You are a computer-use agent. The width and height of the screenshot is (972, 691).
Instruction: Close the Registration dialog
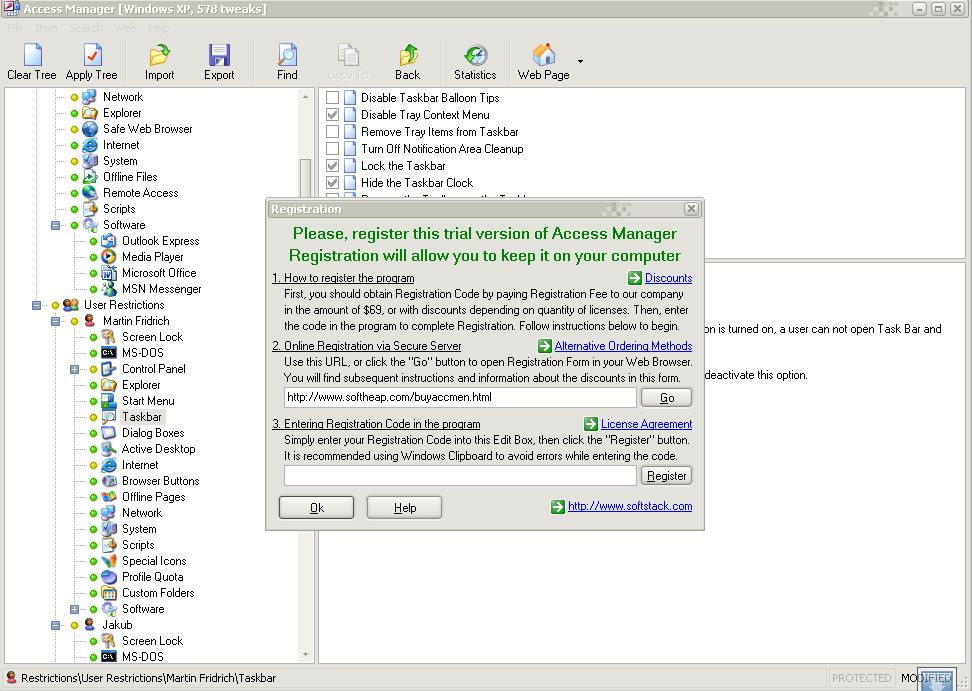coord(691,209)
